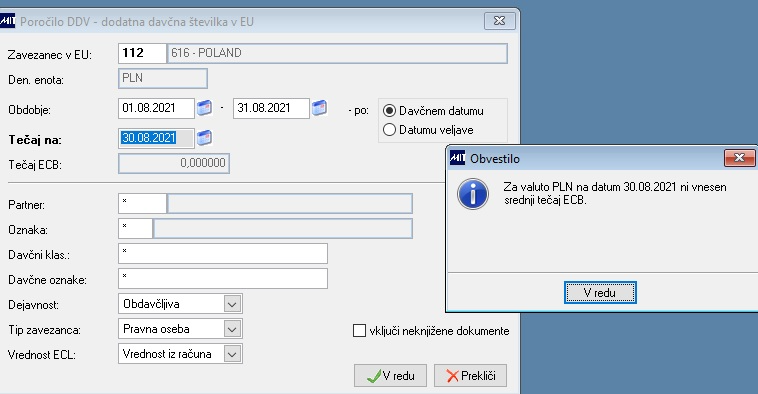This screenshot has width=758, height=394.
Task: Click the green-check V redu button in the report dialog
Action: [x=390, y=376]
